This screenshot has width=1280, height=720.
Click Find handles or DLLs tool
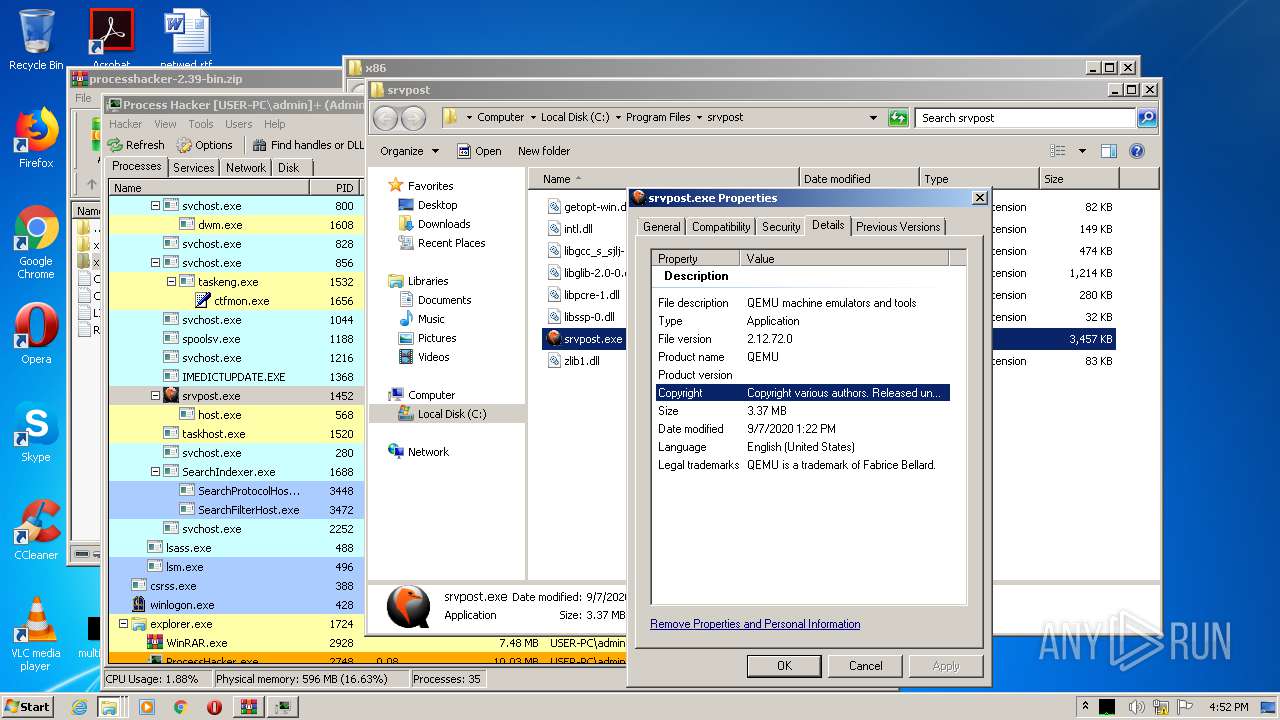coord(308,145)
